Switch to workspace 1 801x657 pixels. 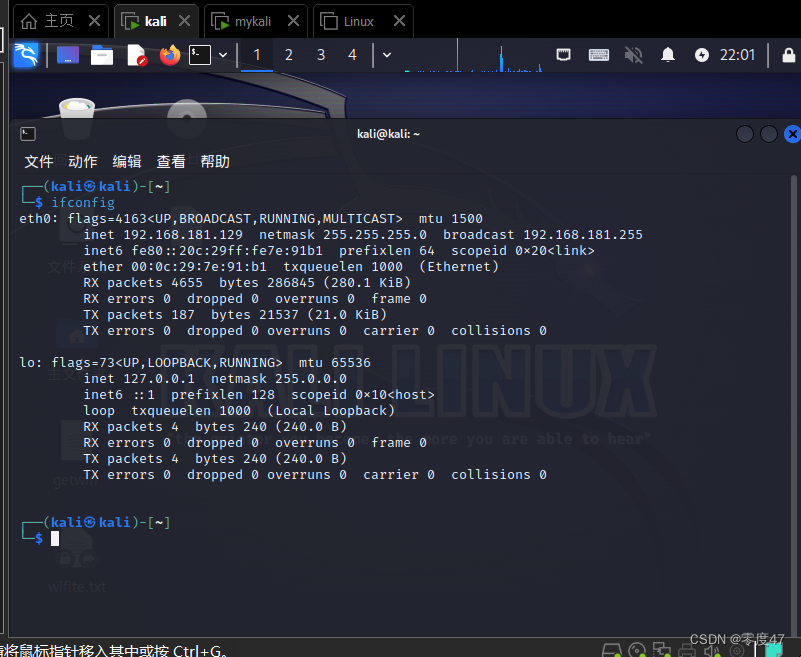[257, 55]
